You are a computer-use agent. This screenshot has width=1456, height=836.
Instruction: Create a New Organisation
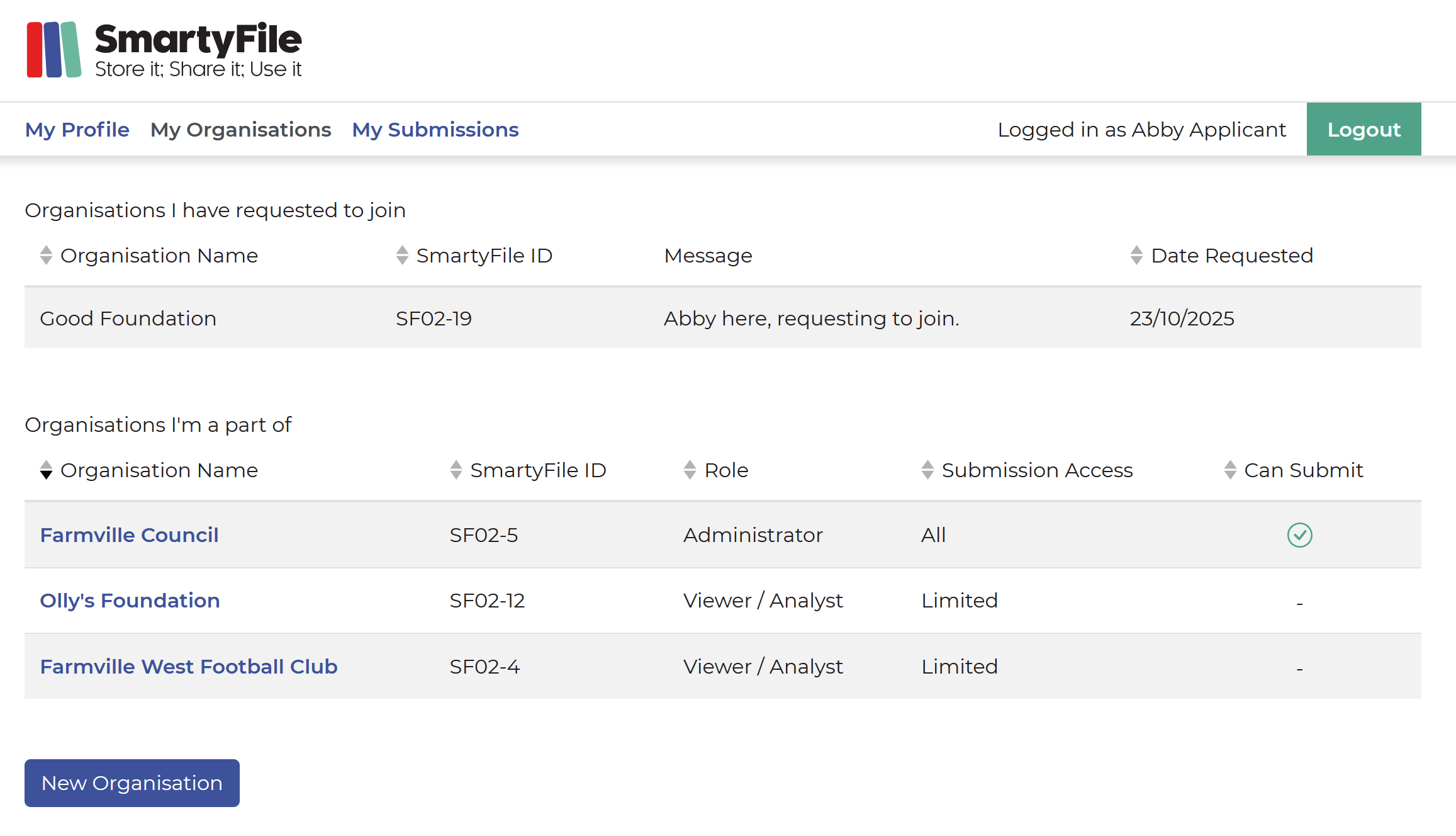click(x=132, y=783)
